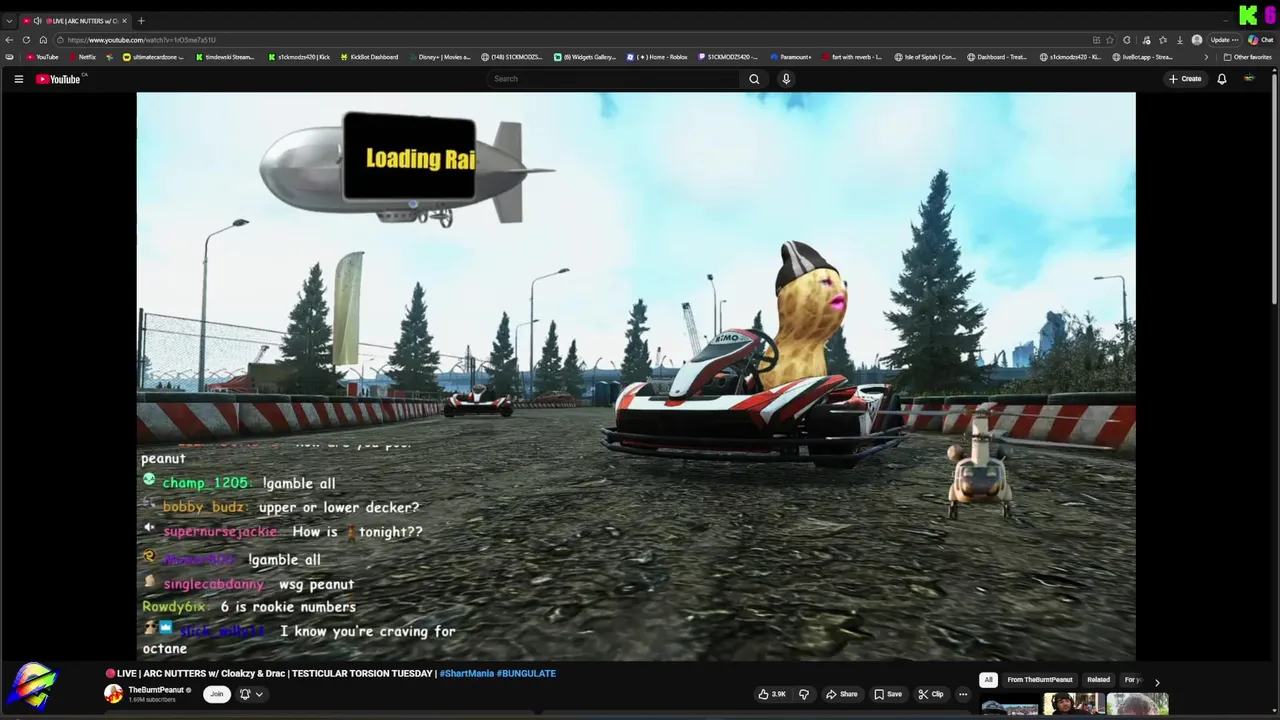Open tab search dropdown arrow

coord(9,21)
